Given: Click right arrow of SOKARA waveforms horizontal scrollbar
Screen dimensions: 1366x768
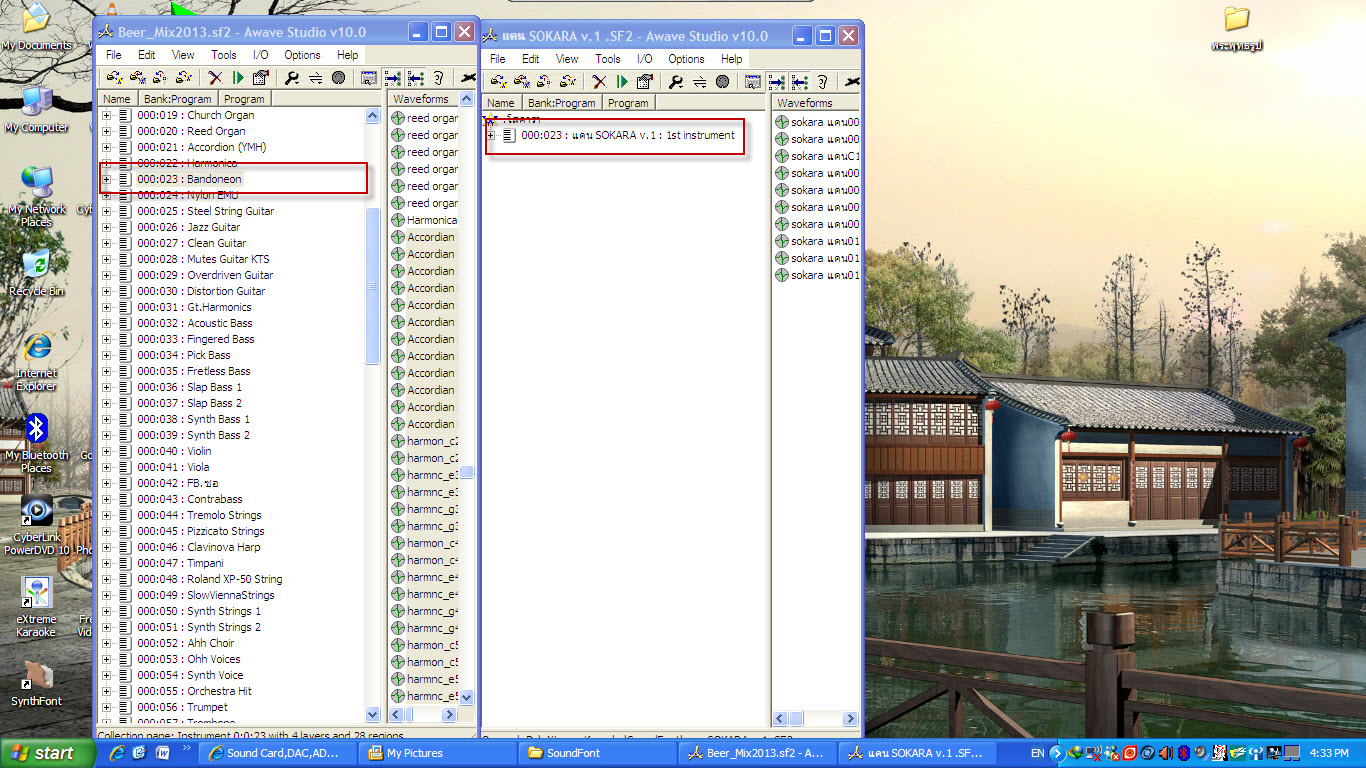Looking at the screenshot, I should 850,718.
